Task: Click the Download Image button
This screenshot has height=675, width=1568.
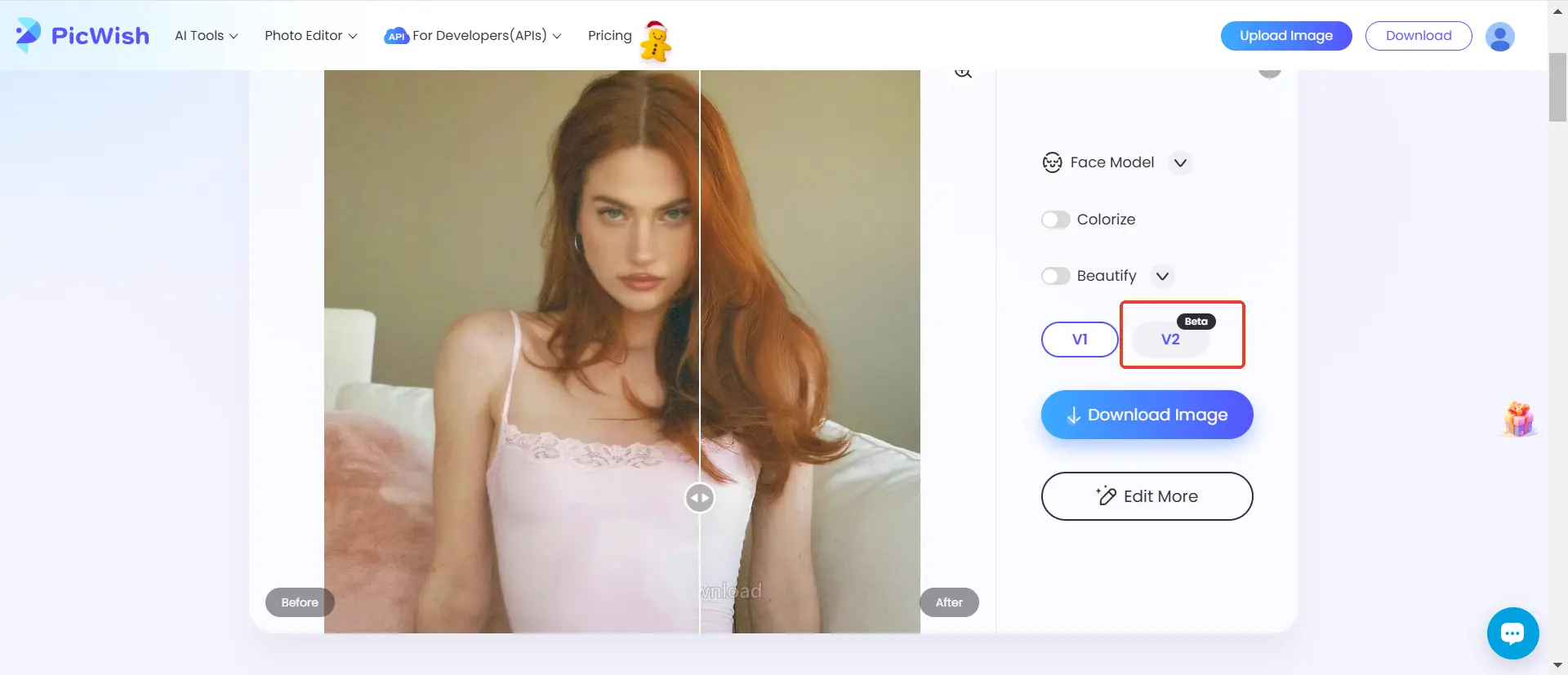Action: (x=1147, y=415)
